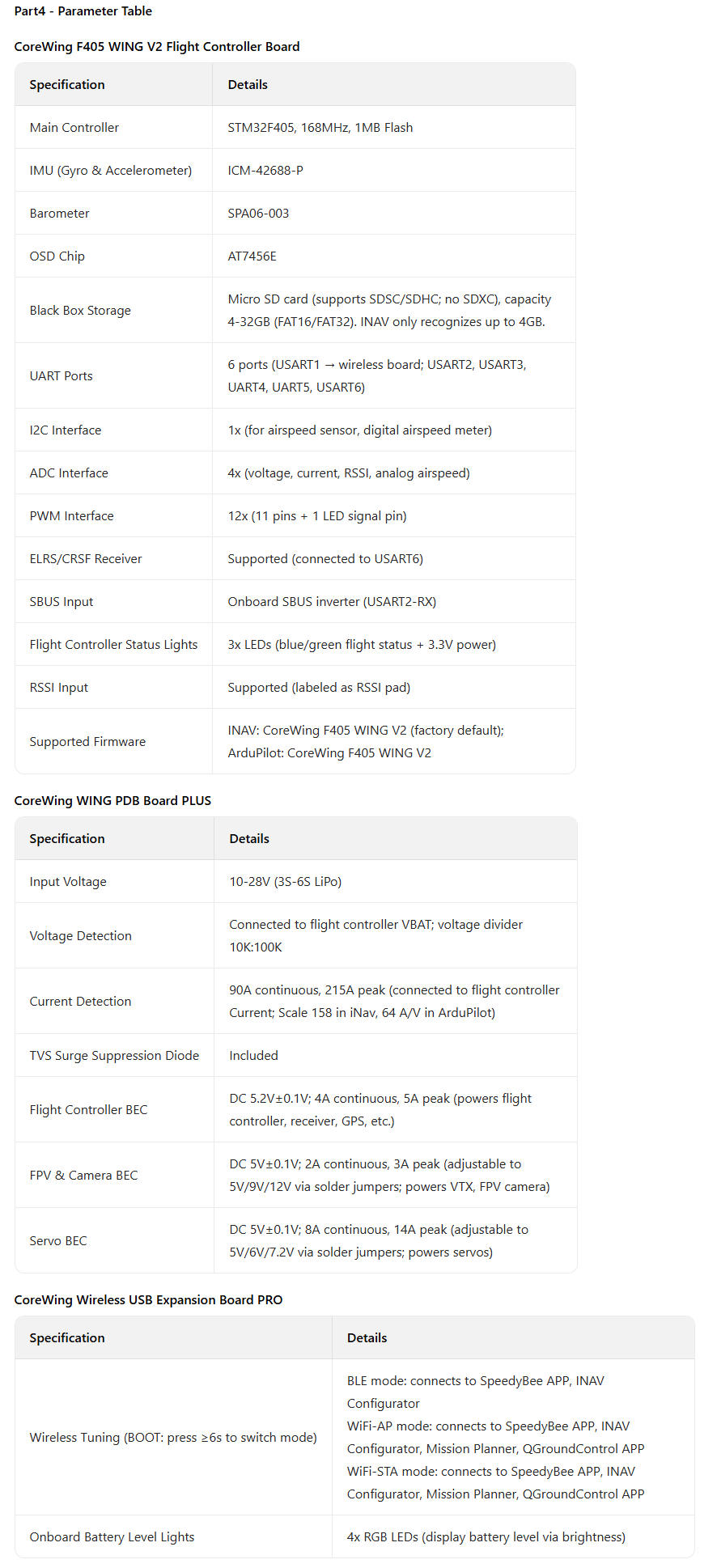Click the CoreWing WING PDB Board PLUS heading
The image size is (717, 1568).
point(112,801)
